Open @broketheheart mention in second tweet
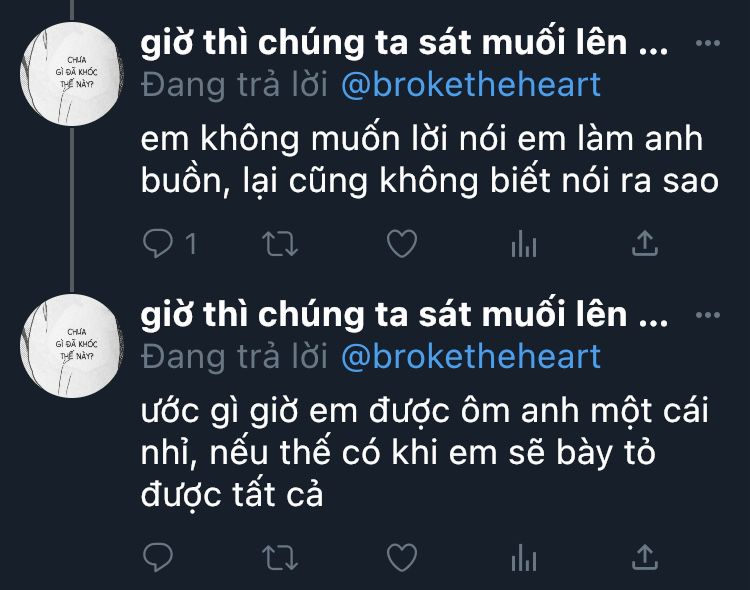750x590 pixels. click(x=471, y=357)
